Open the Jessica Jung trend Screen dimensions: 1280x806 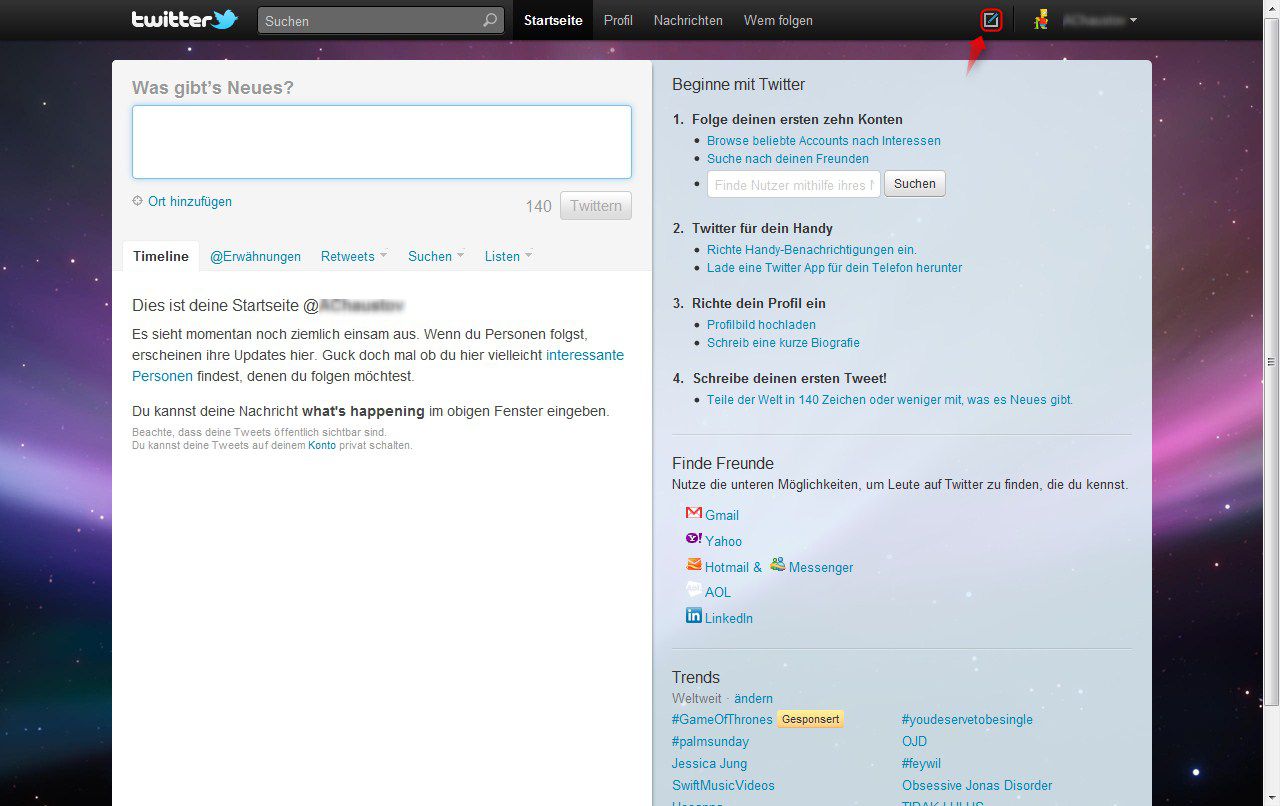[x=709, y=763]
